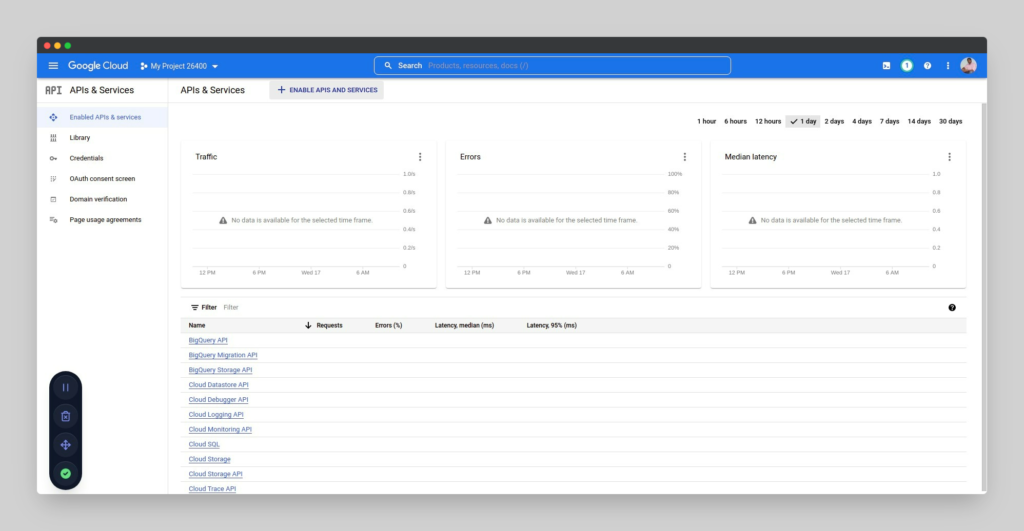This screenshot has width=1024, height=531.
Task: Toggle the Requests sort arrow
Action: point(308,325)
